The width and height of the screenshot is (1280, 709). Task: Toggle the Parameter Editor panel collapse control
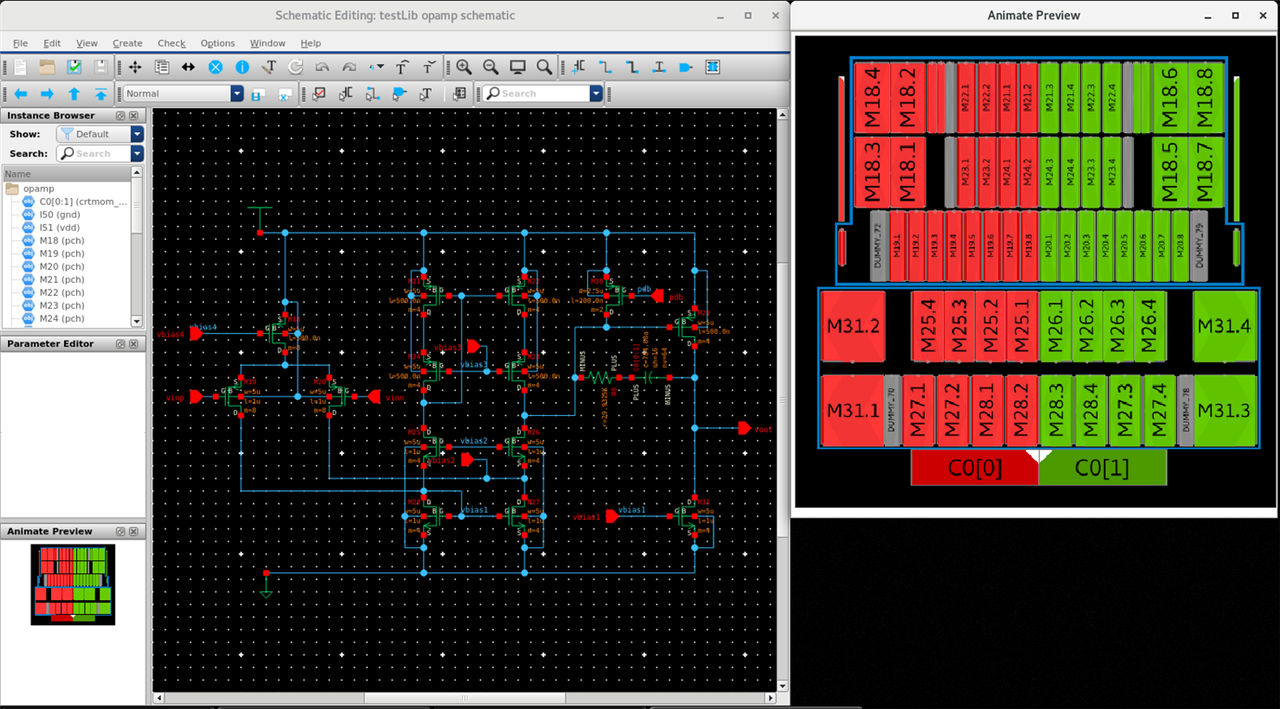point(120,343)
